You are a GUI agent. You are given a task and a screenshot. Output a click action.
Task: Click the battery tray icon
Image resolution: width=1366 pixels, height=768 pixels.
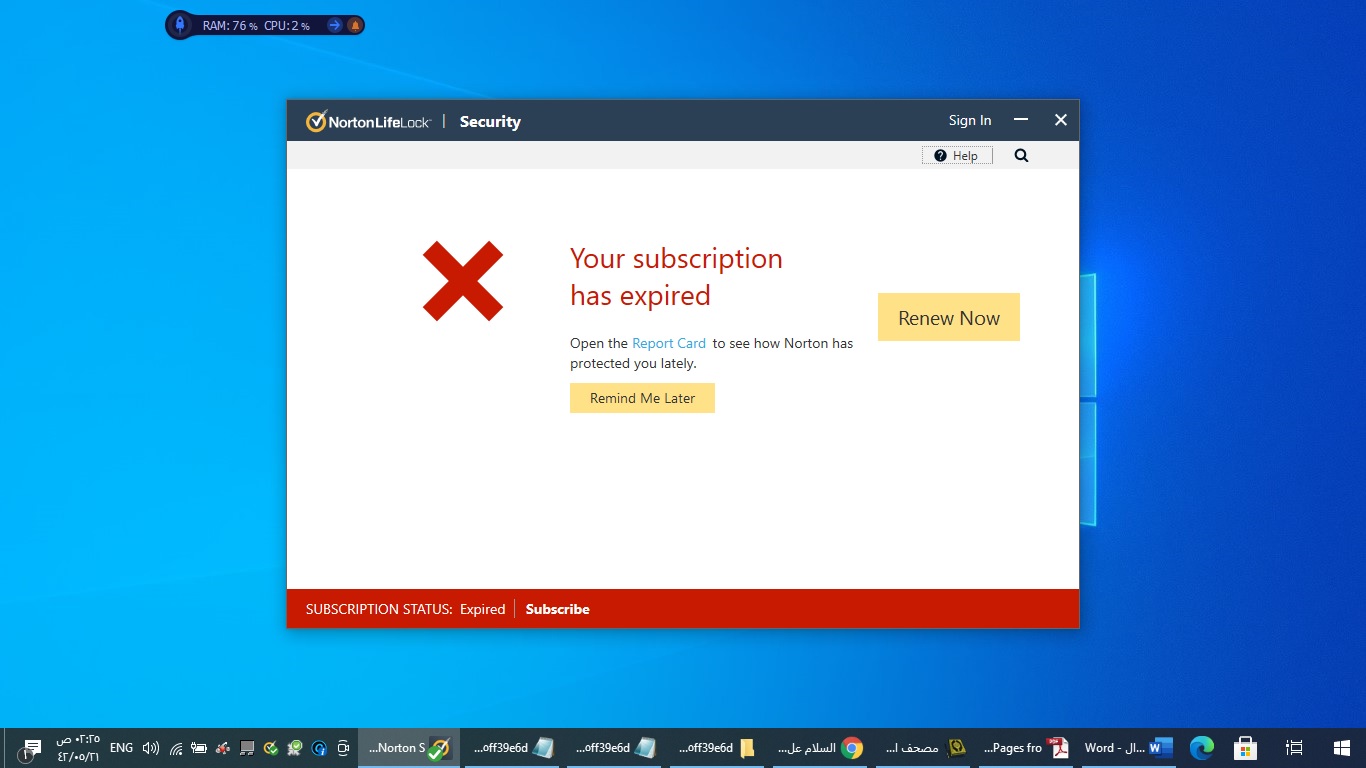click(199, 748)
